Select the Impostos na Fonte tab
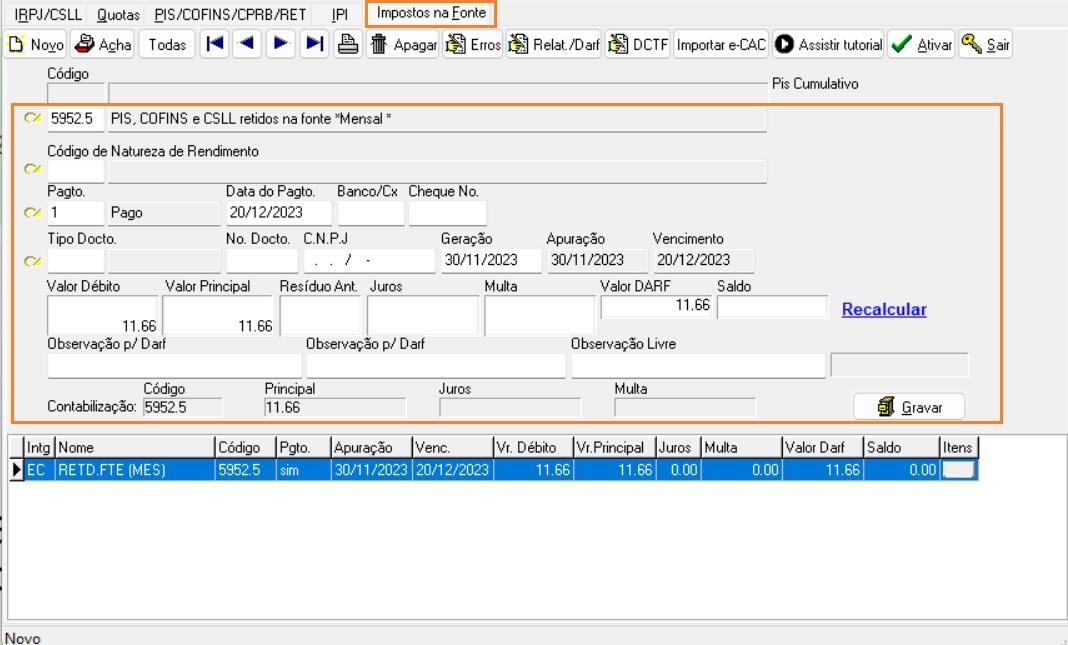1068x645 pixels. (x=431, y=14)
